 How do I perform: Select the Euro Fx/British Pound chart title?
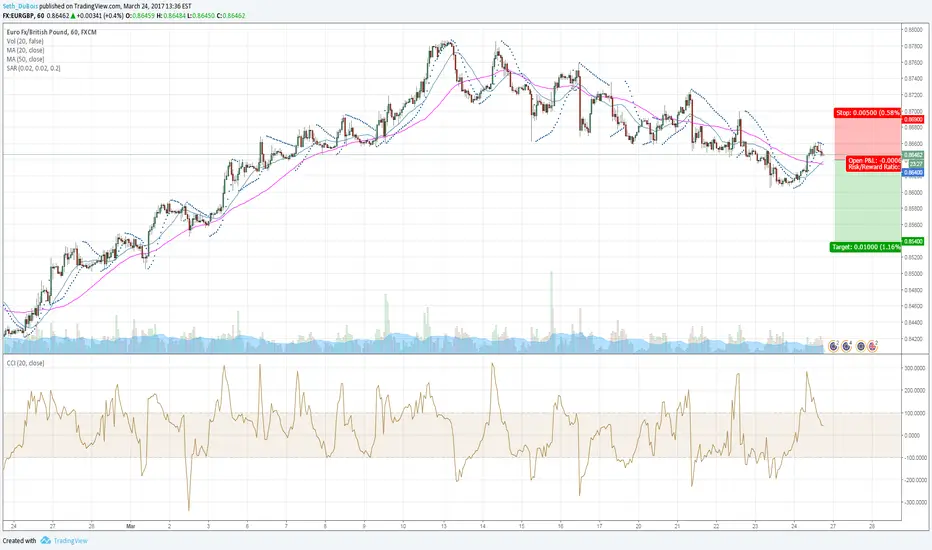point(51,32)
